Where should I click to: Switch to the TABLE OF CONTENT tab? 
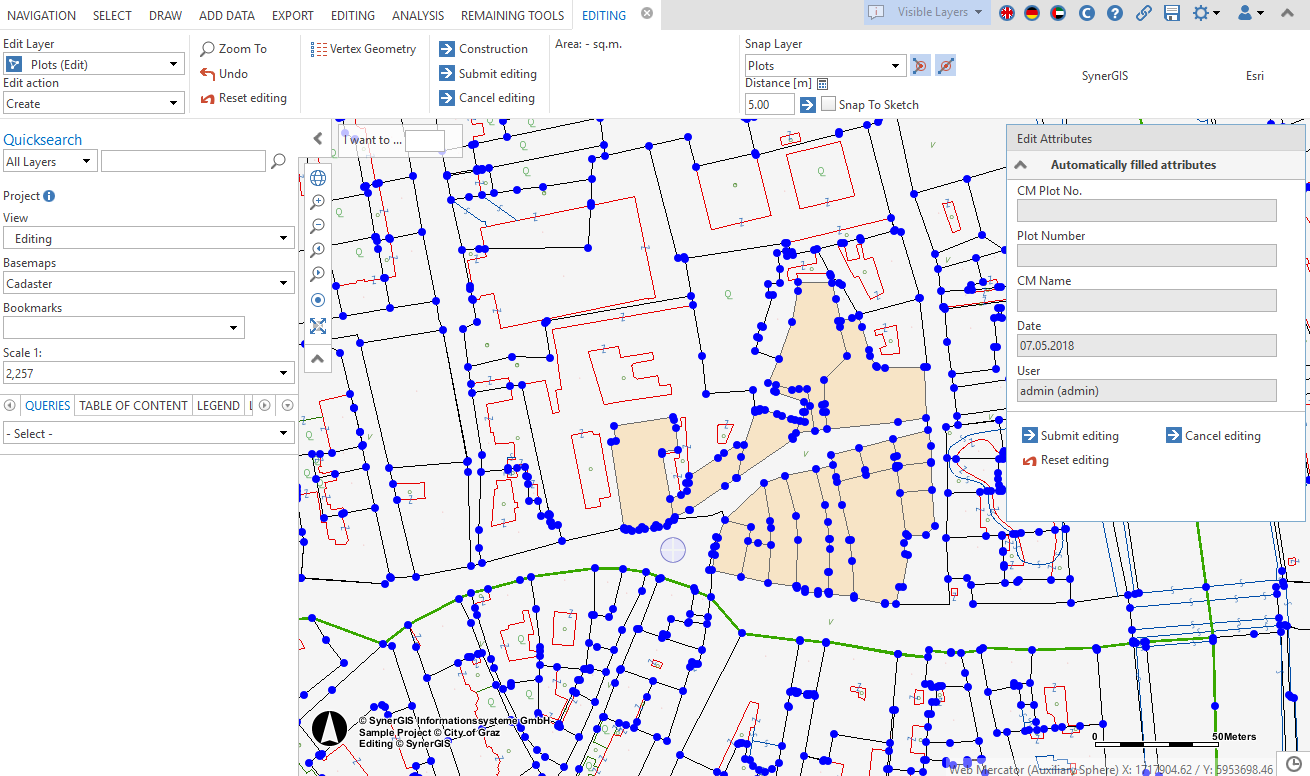133,405
